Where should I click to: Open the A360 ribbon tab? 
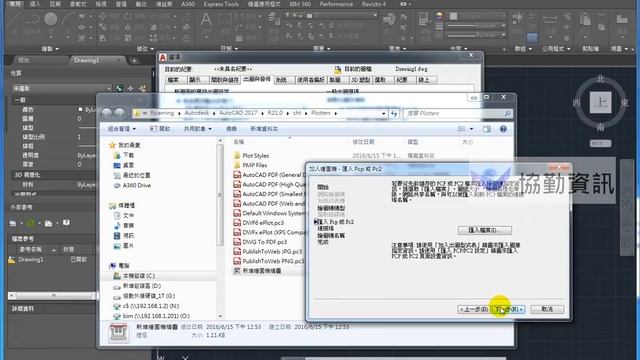(x=188, y=4)
